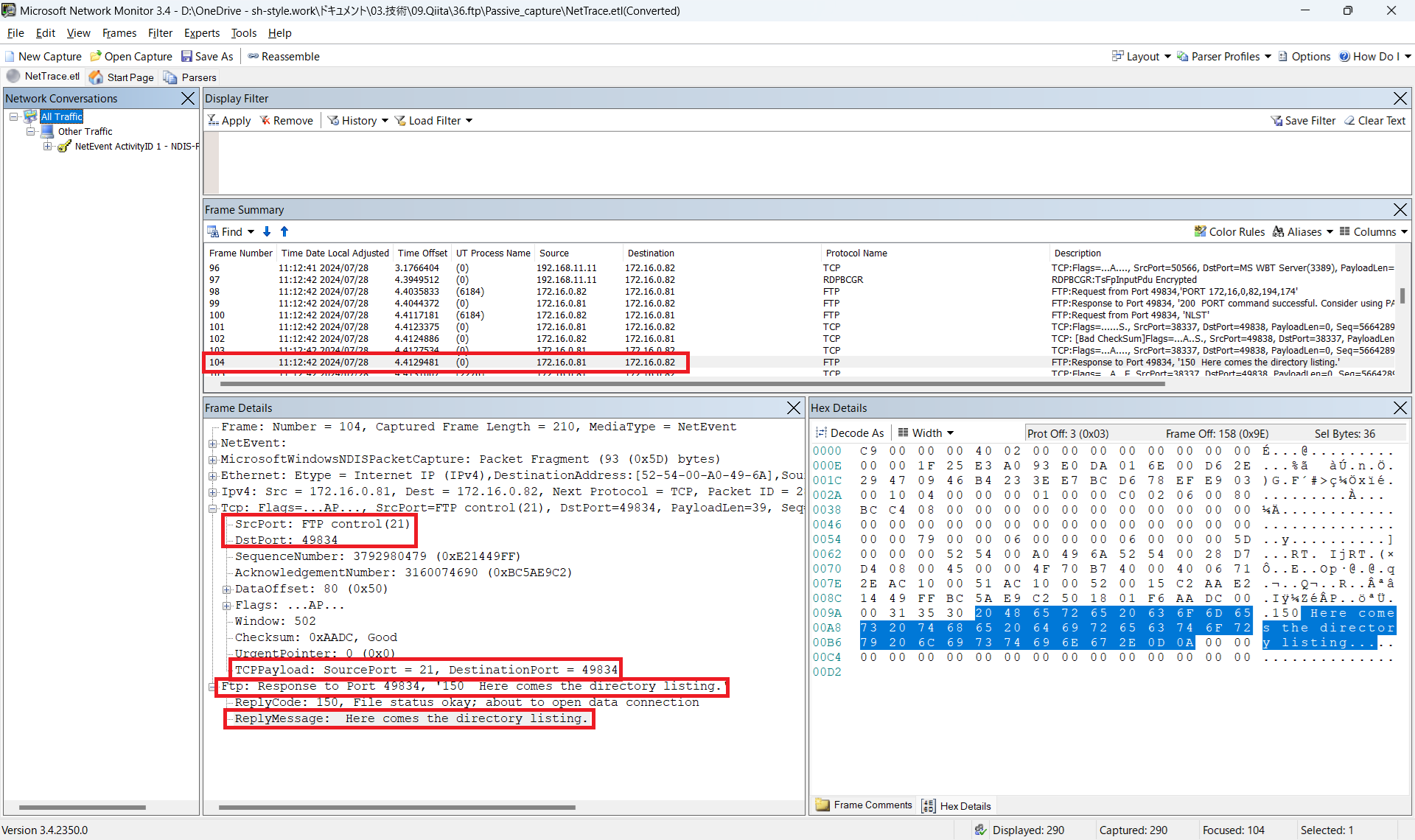Click the New Capture toolbar icon
Viewport: 1415px width, 840px height.
[x=10, y=57]
